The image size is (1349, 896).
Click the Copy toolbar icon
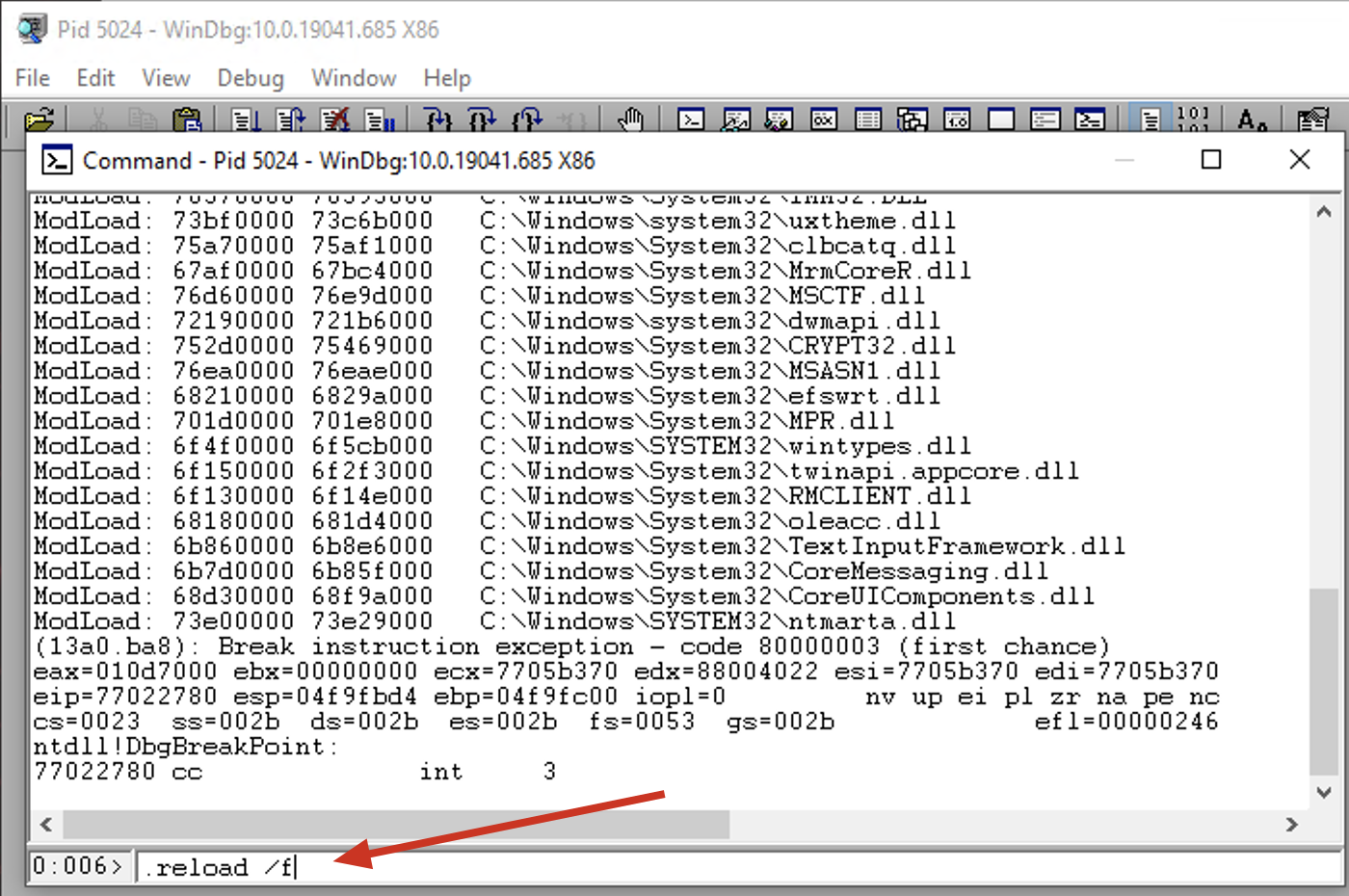click(x=143, y=120)
